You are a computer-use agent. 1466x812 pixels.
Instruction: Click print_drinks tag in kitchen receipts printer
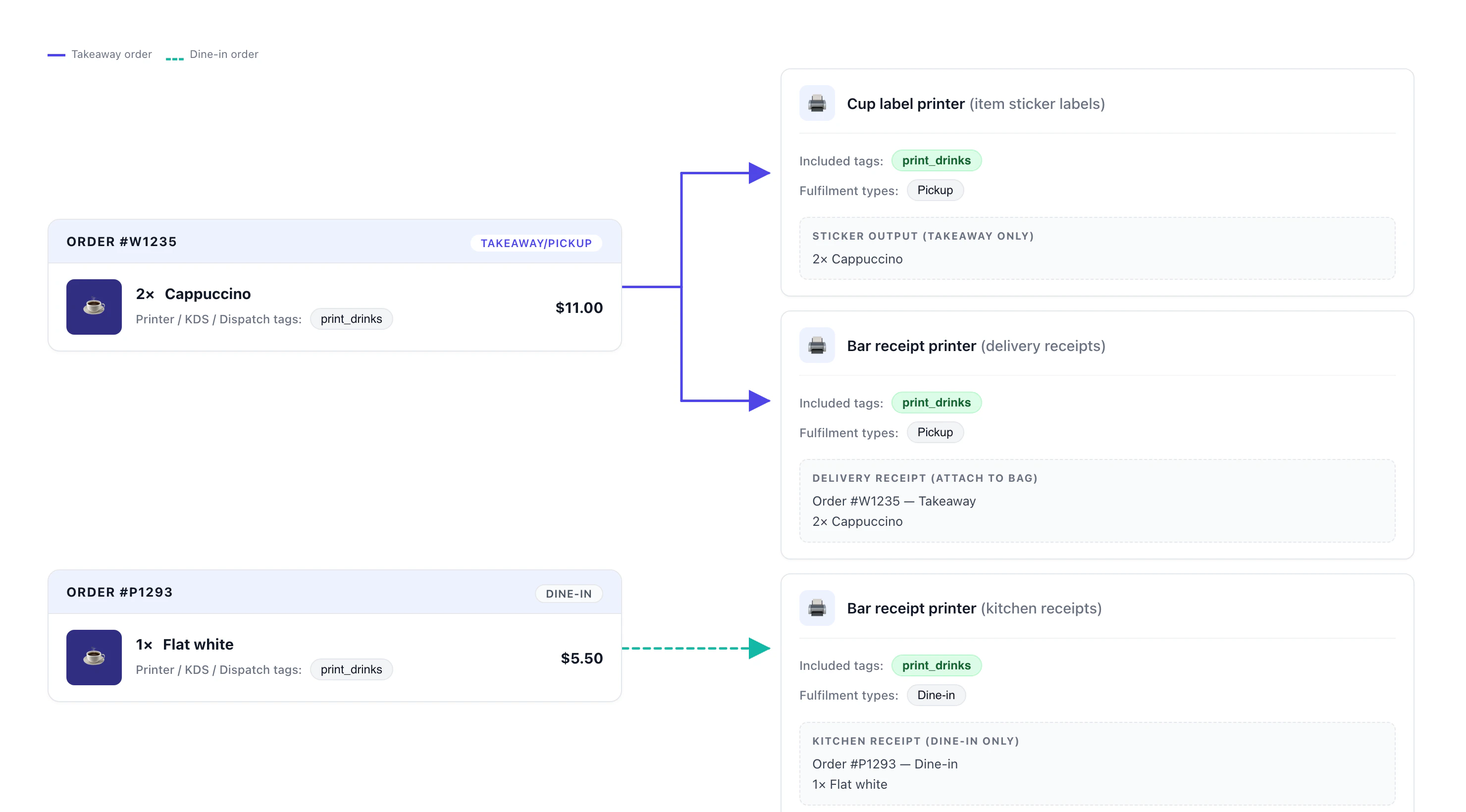coord(936,665)
